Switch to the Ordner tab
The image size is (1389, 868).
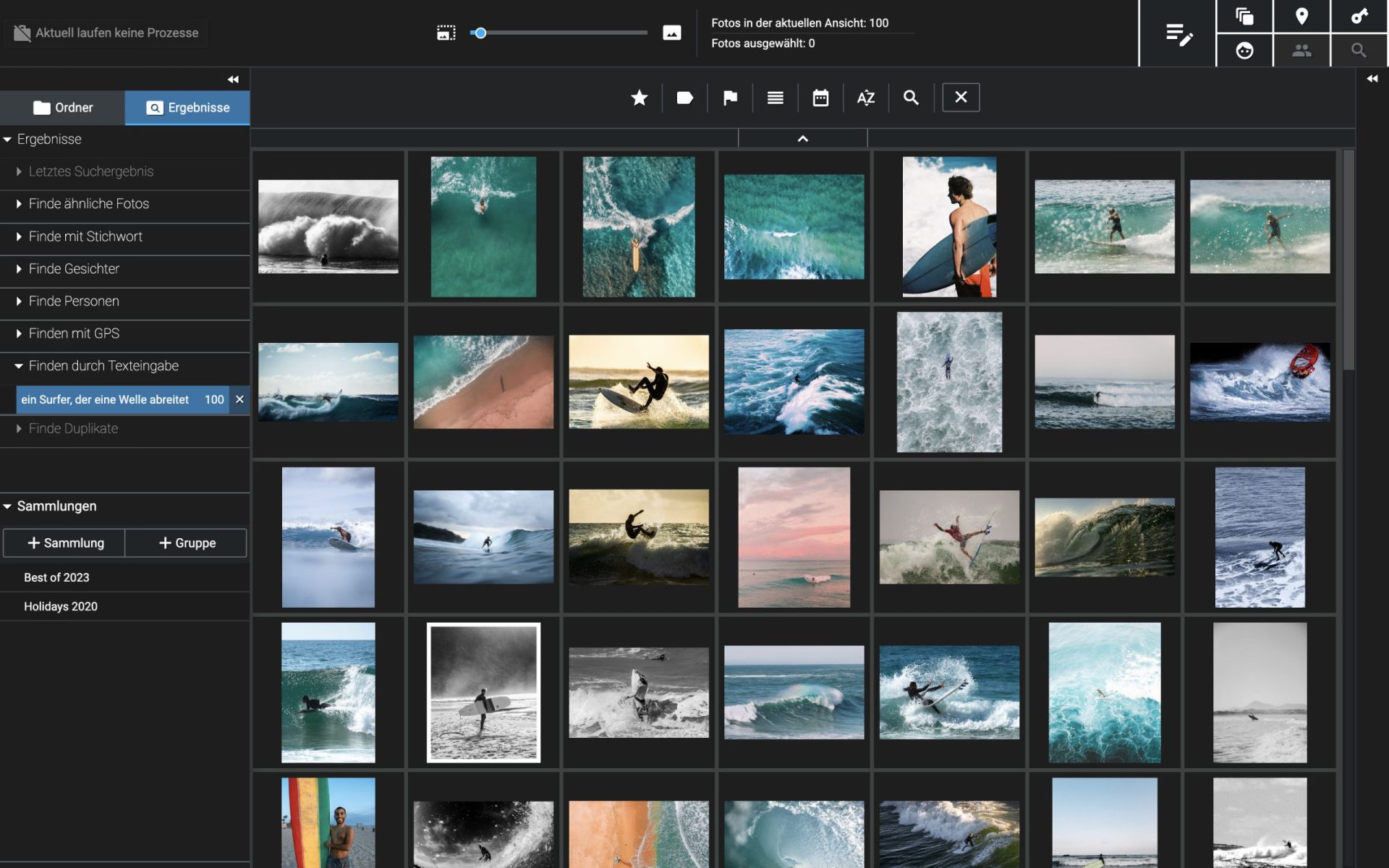point(63,108)
